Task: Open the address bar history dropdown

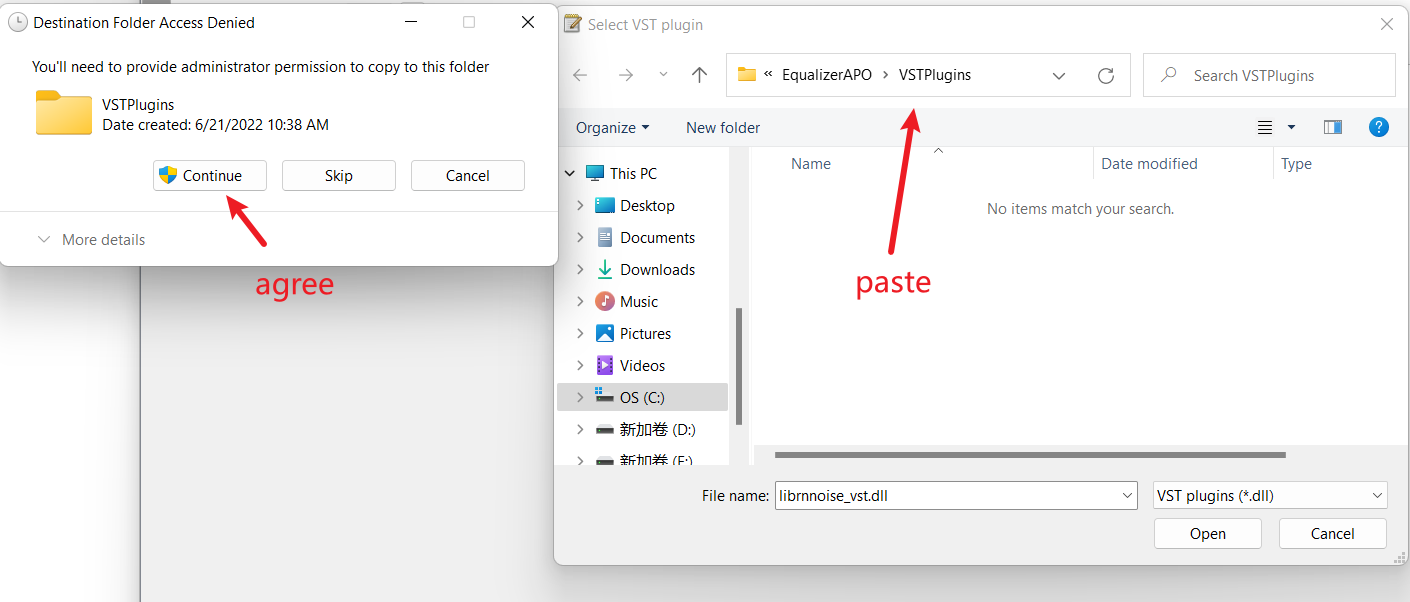Action: (x=1059, y=75)
